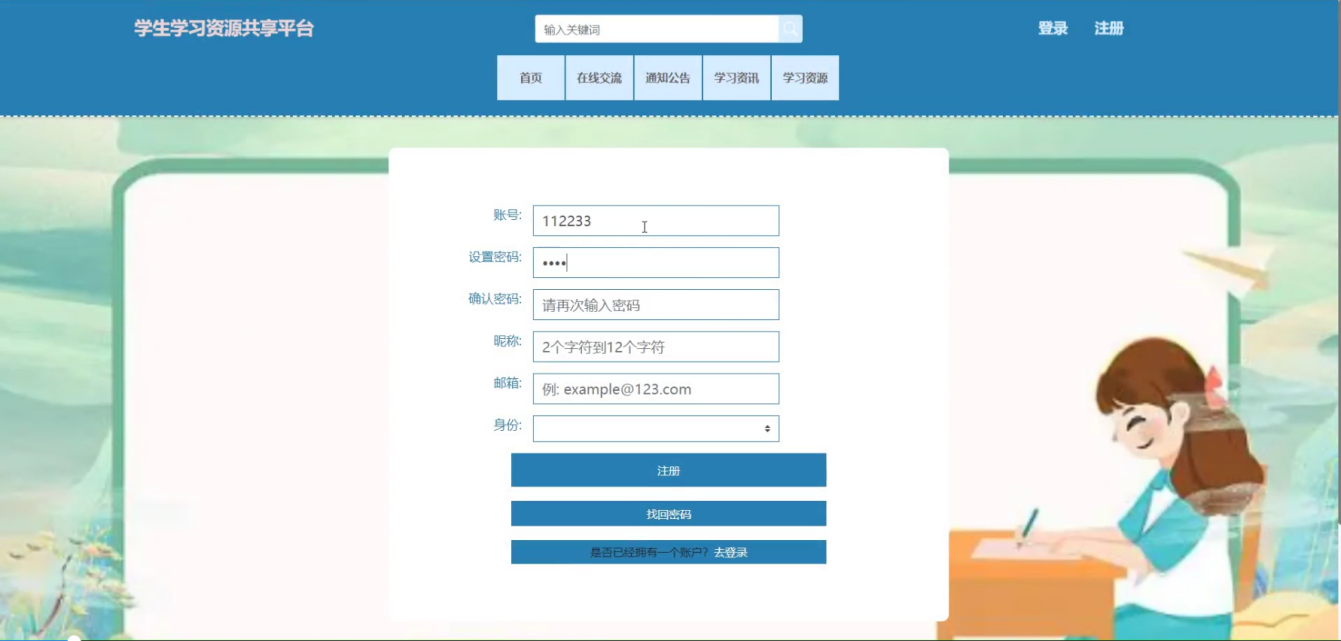Click the 登录 link in header
This screenshot has width=1341, height=641.
(1053, 28)
